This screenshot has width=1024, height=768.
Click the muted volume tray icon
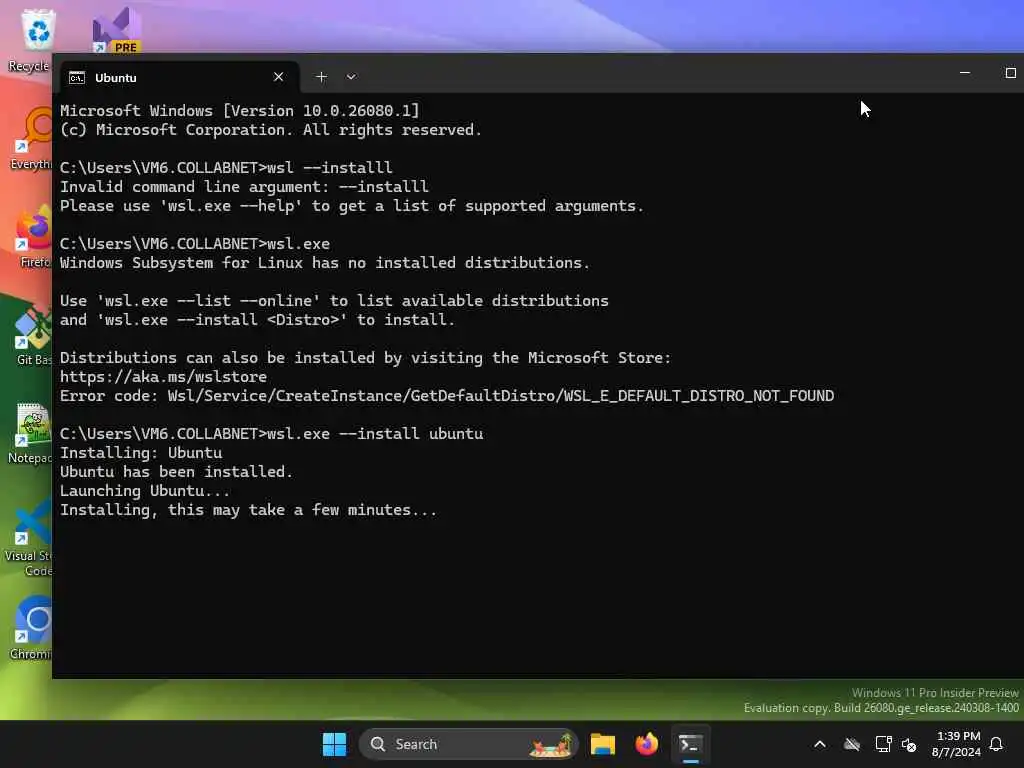[909, 744]
